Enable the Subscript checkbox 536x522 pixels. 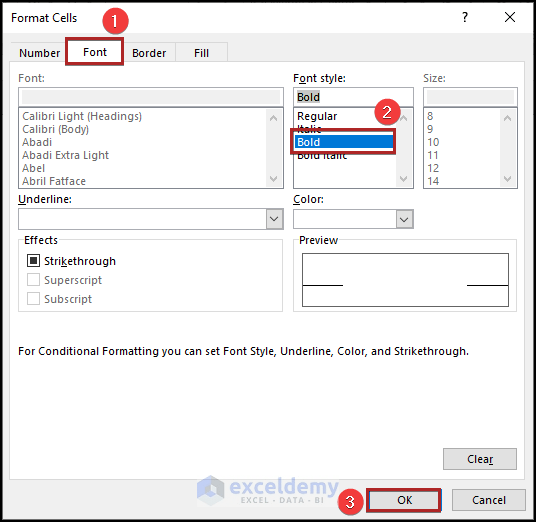pos(34,298)
